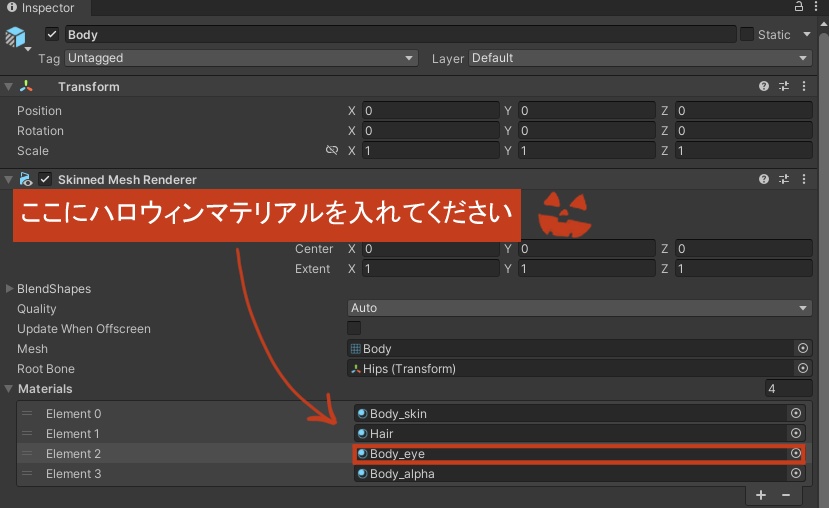Collapse the Transform component foldout
Viewport: 829px width, 508px height.
point(8,86)
